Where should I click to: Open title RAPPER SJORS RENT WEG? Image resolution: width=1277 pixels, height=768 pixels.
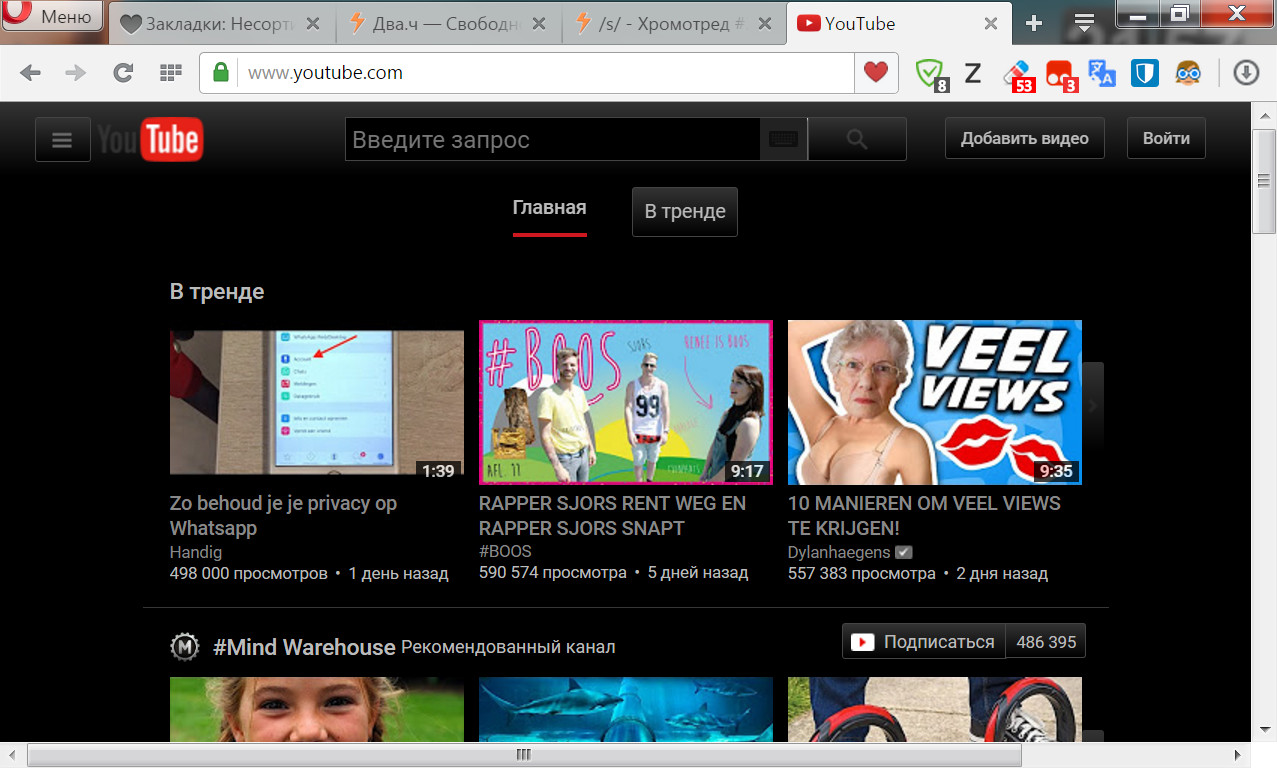612,516
